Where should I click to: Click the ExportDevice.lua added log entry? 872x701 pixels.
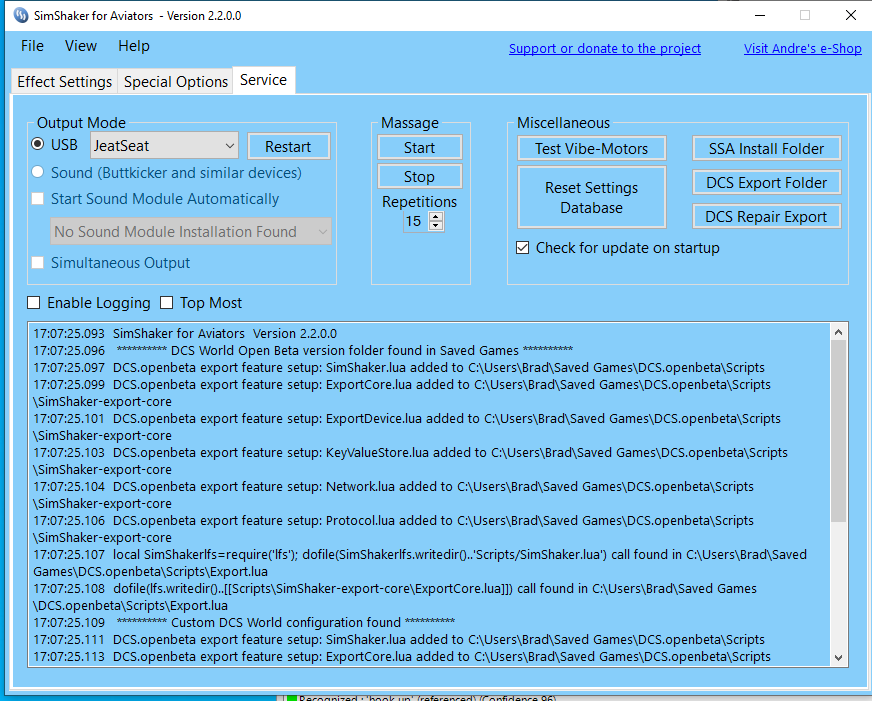click(407, 427)
